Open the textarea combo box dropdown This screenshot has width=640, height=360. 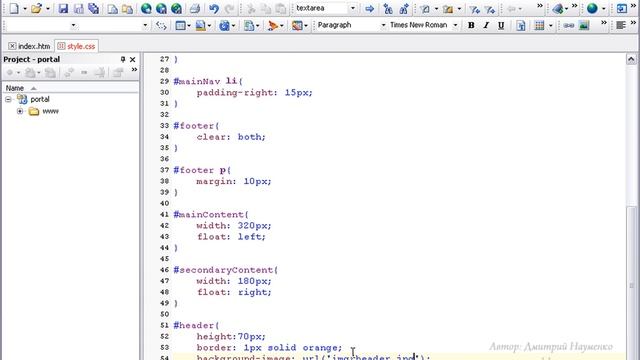(x=353, y=8)
